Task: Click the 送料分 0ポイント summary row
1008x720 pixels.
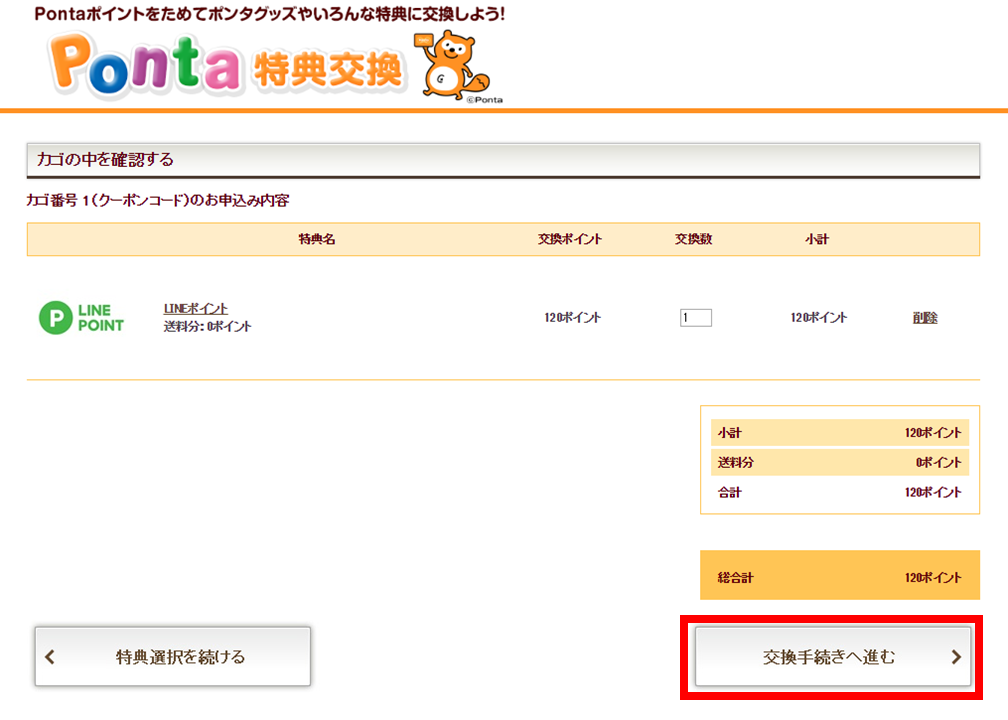Action: [x=840, y=462]
